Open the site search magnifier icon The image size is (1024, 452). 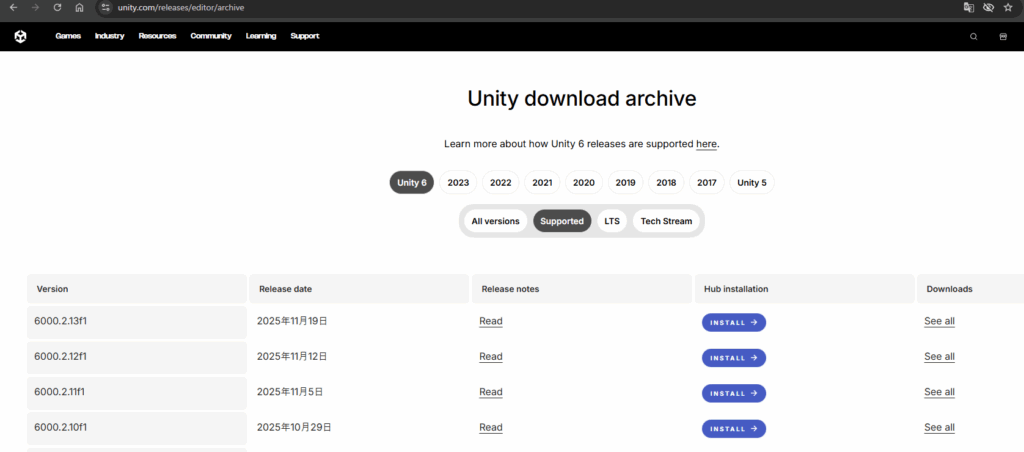(974, 36)
